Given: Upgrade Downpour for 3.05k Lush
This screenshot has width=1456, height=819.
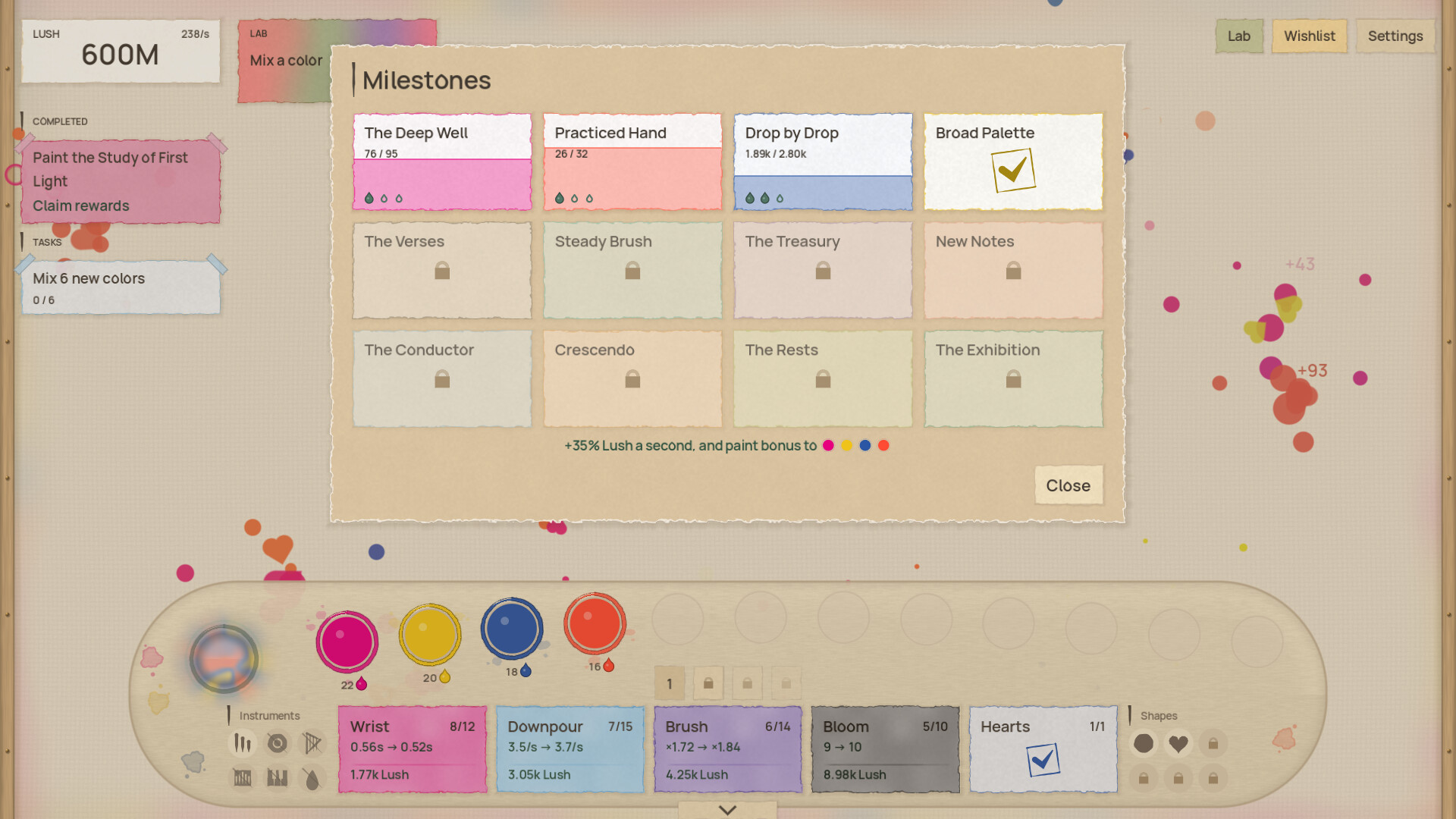Looking at the screenshot, I should coord(570,749).
